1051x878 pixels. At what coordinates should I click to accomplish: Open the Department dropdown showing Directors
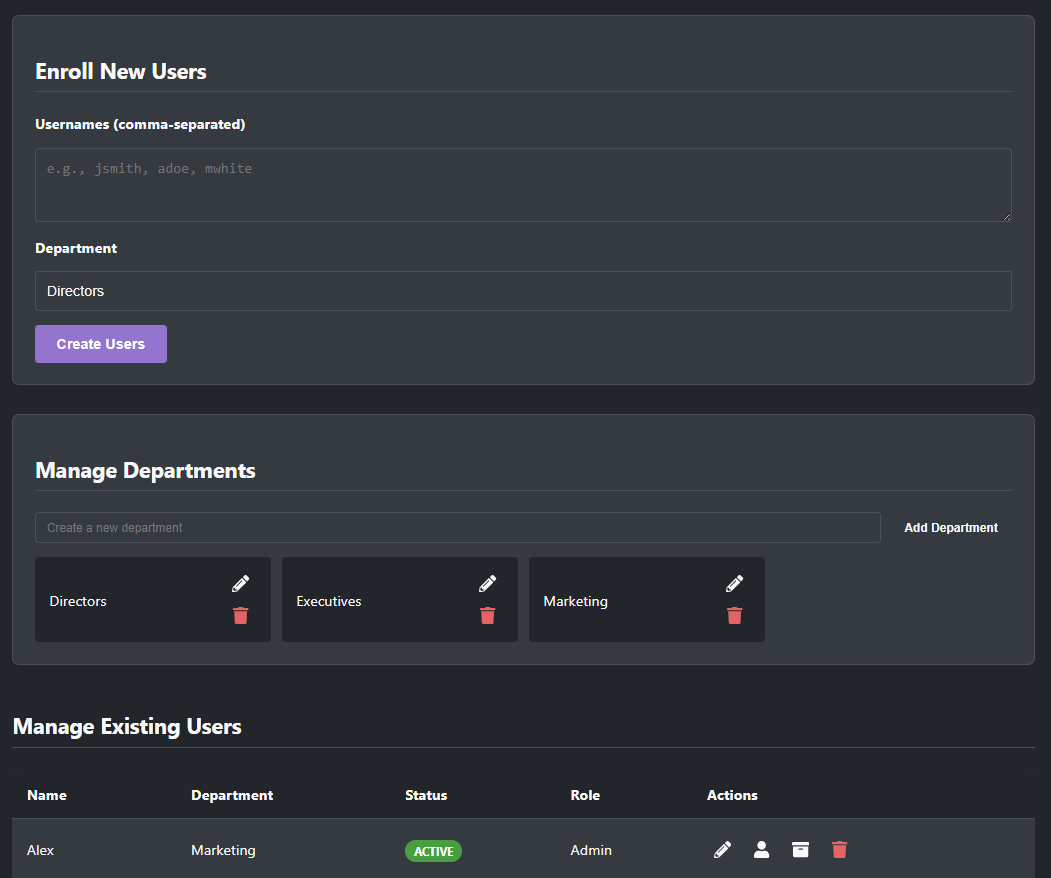point(523,291)
